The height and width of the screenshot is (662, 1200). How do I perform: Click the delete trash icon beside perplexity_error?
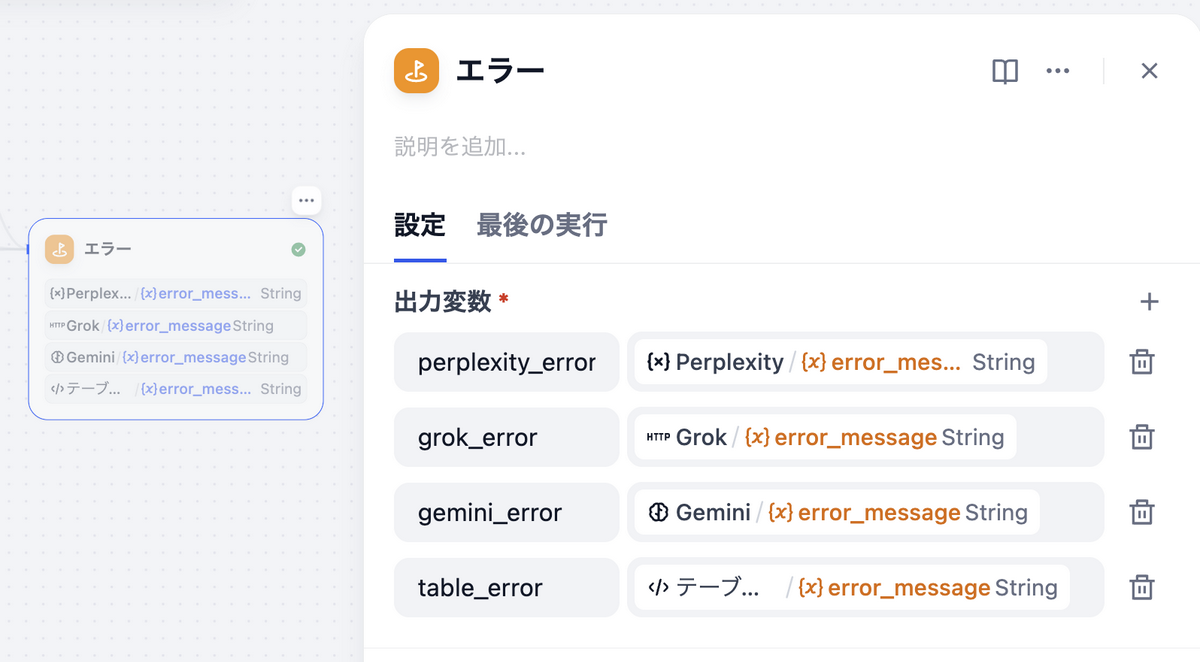click(1142, 361)
